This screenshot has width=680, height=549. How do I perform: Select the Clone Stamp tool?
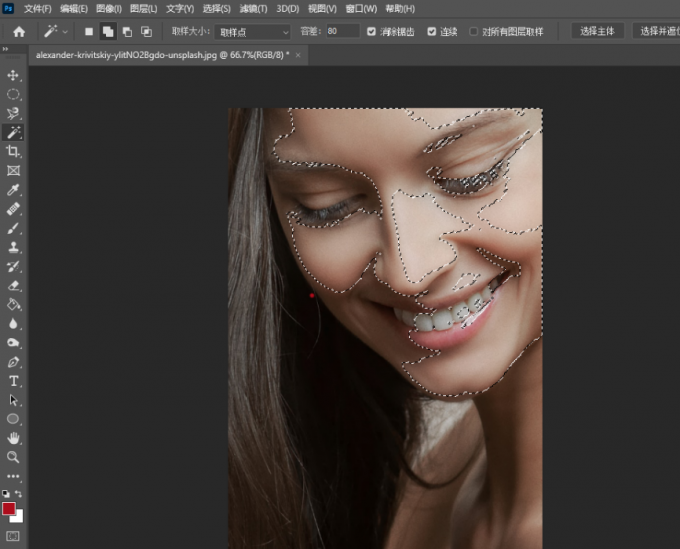pyautogui.click(x=14, y=247)
